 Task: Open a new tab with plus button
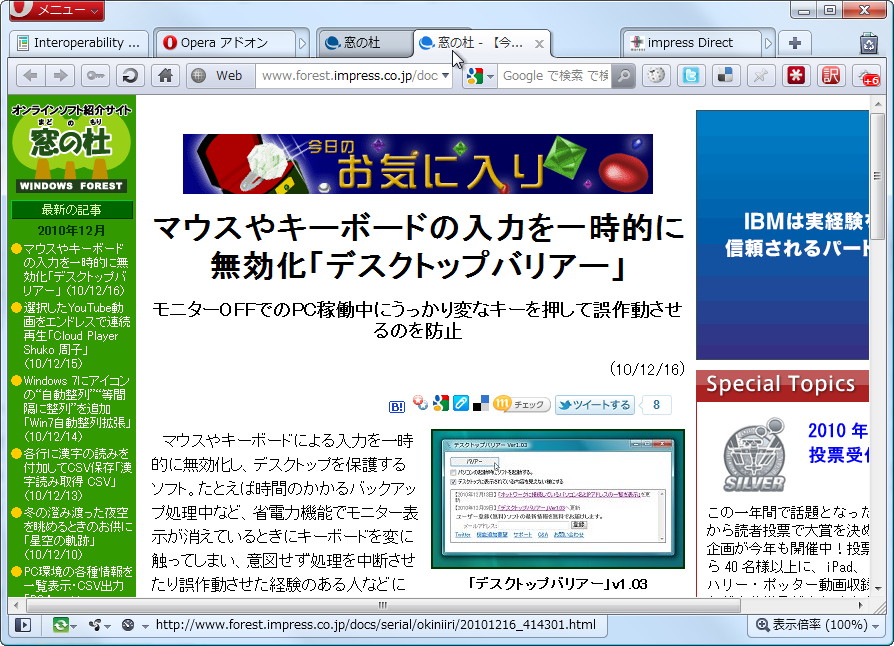click(x=795, y=43)
